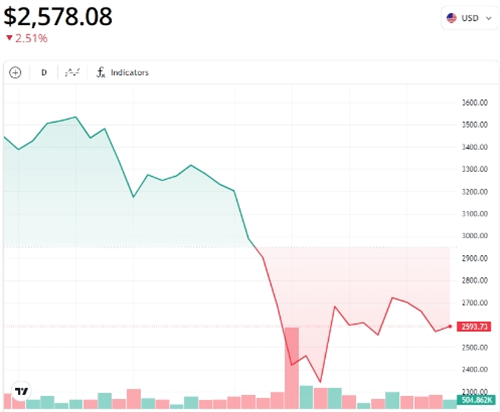Change the chart style via line icon
The width and height of the screenshot is (500, 412).
pyautogui.click(x=72, y=72)
